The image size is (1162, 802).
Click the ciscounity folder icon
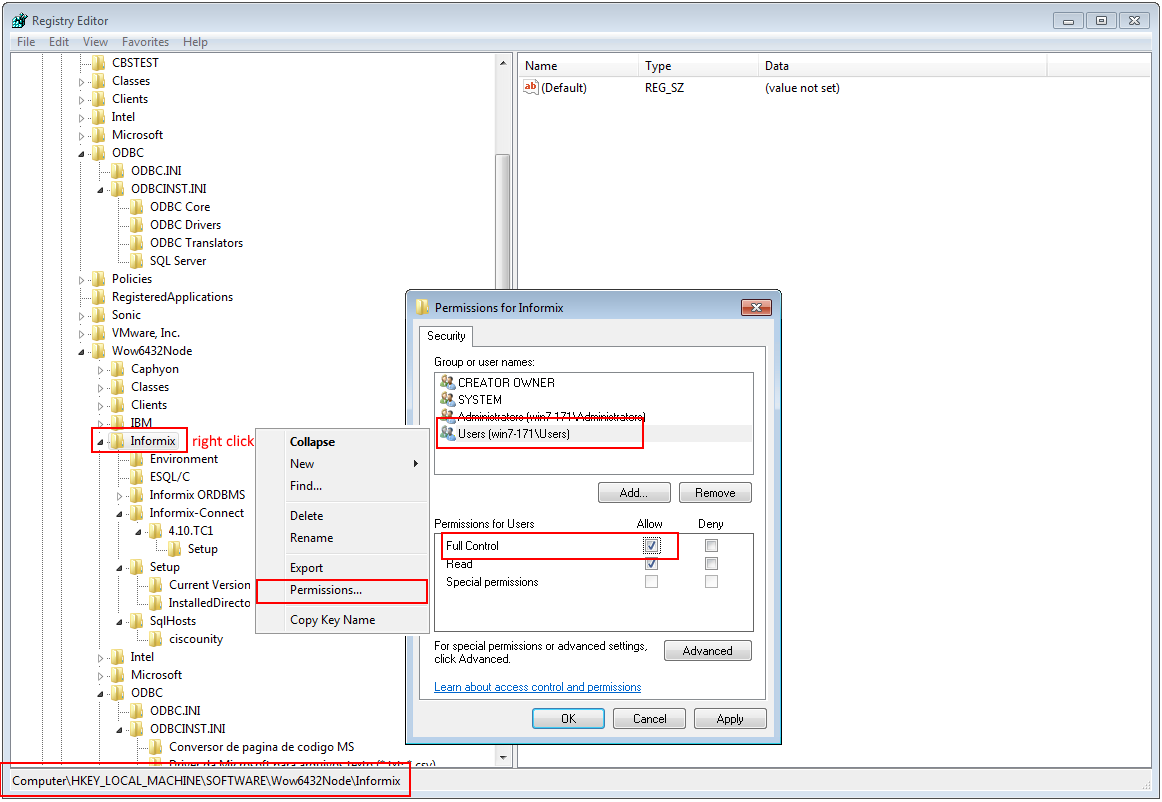[156, 639]
